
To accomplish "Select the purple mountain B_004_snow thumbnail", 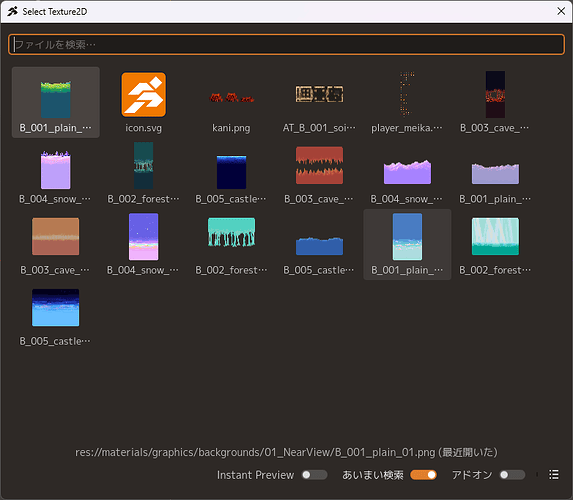I will click(407, 173).
